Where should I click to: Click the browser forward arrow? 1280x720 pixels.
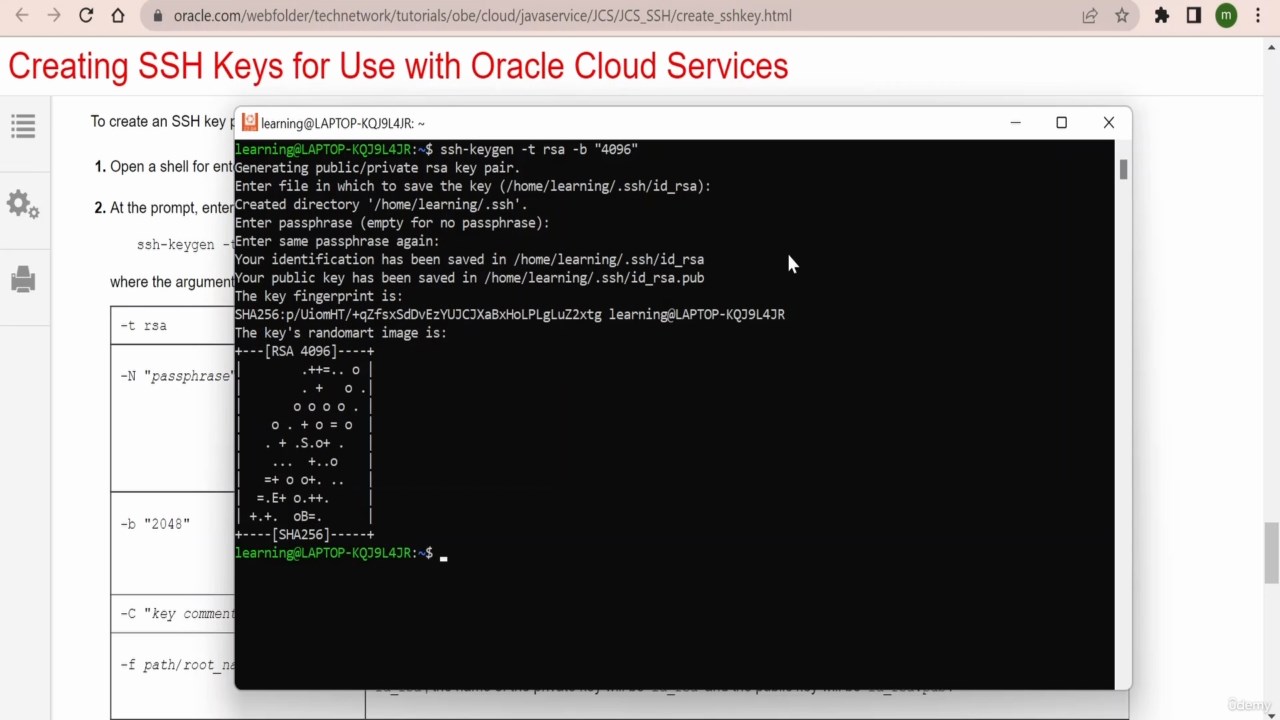point(54,16)
